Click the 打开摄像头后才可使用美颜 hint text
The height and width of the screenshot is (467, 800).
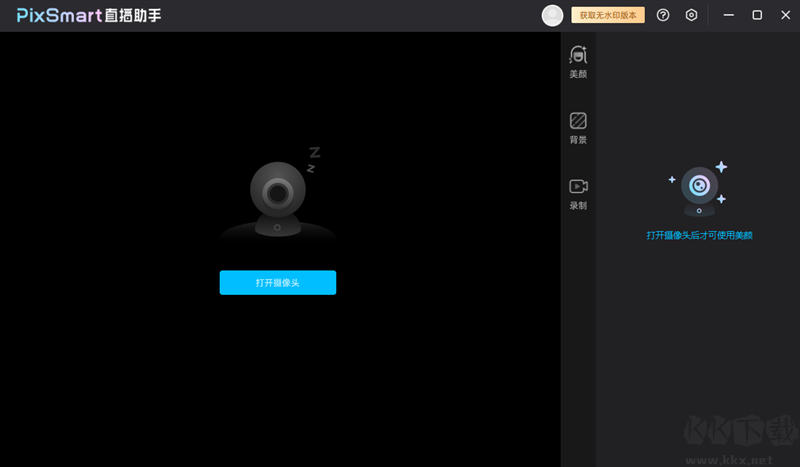pos(699,235)
